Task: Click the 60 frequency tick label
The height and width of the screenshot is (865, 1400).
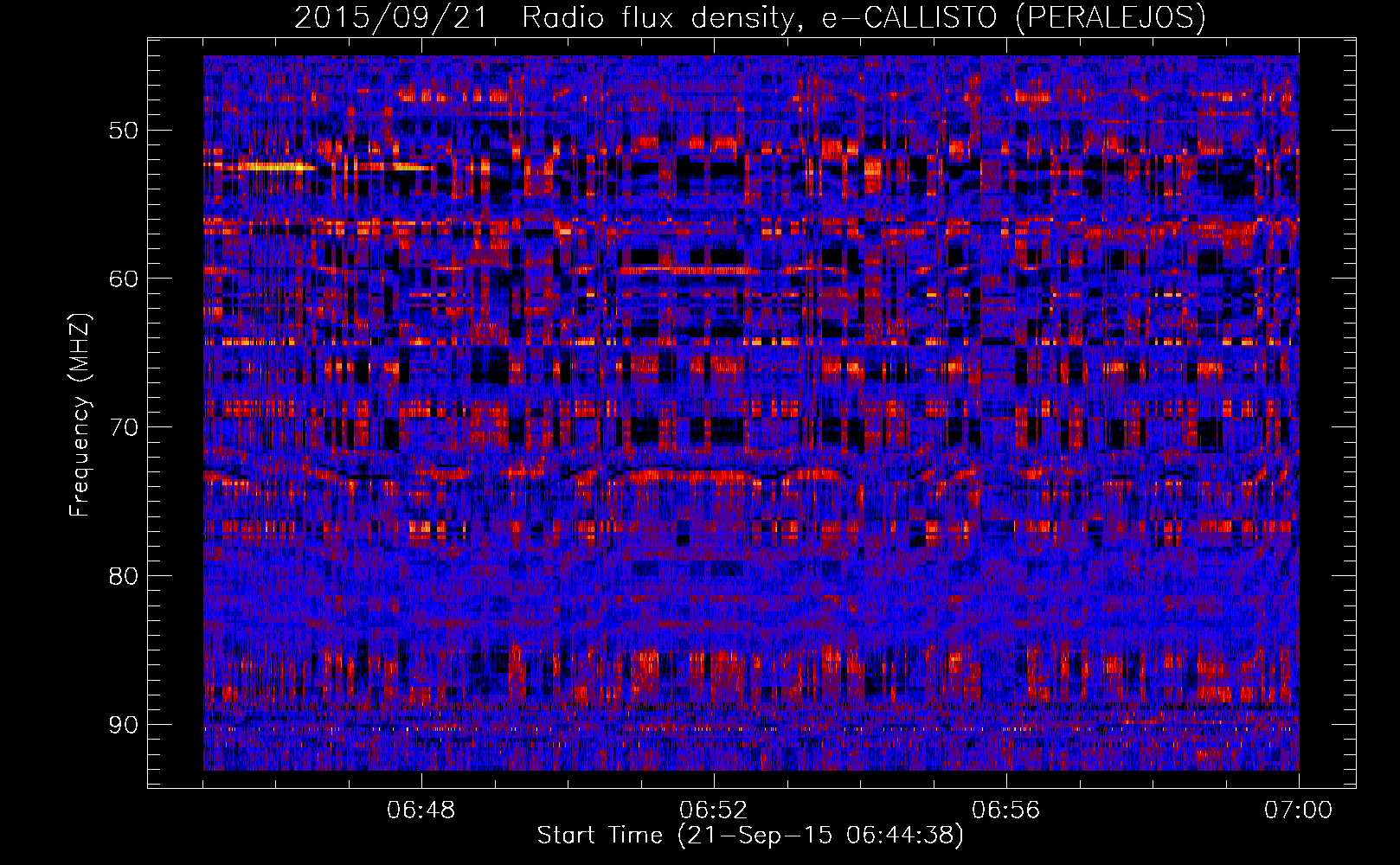Action: click(x=123, y=279)
